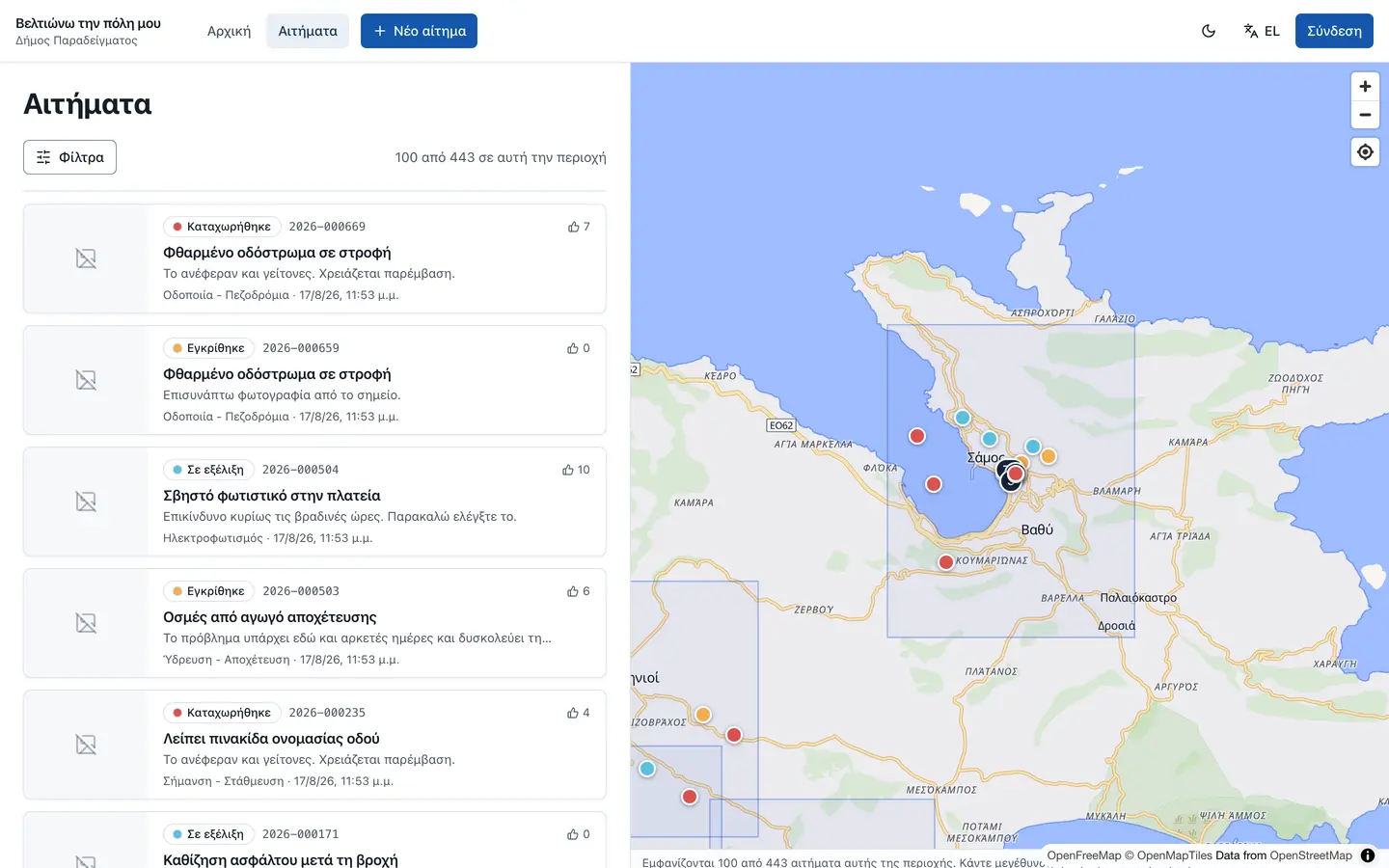The height and width of the screenshot is (868, 1389).
Task: Open the Λείπει πινακίδα ονομασίας οδού request
Action: tap(271, 739)
